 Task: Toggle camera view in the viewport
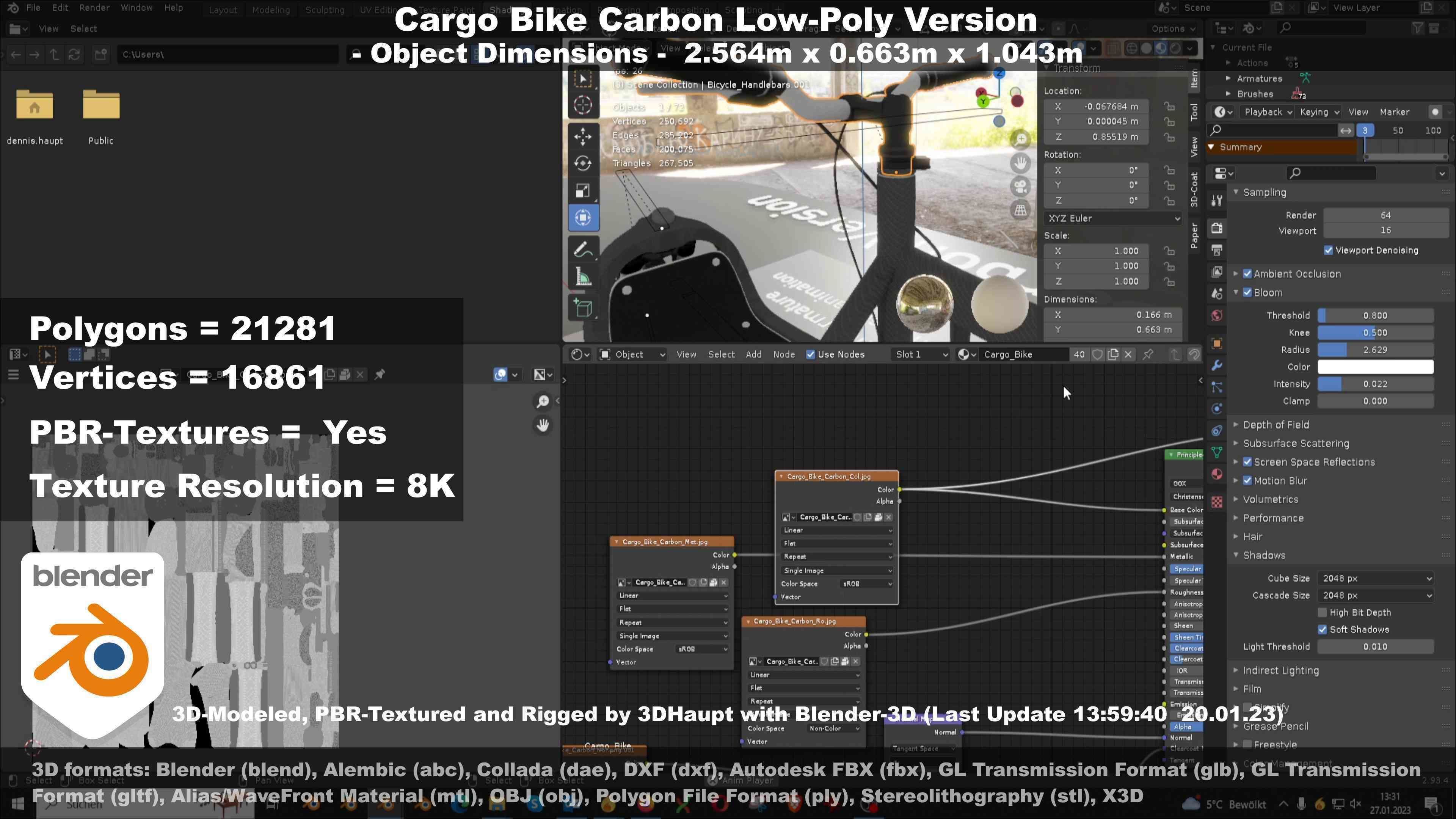(x=1020, y=187)
